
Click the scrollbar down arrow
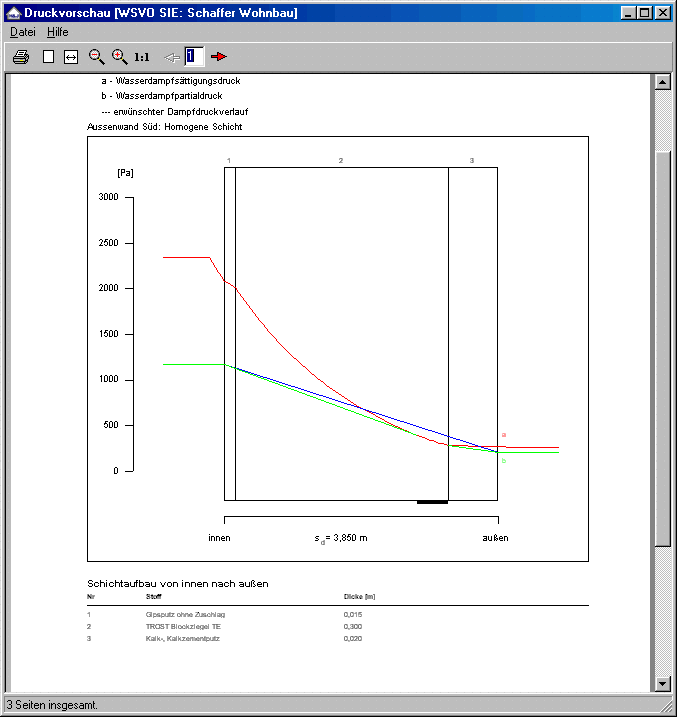click(661, 683)
